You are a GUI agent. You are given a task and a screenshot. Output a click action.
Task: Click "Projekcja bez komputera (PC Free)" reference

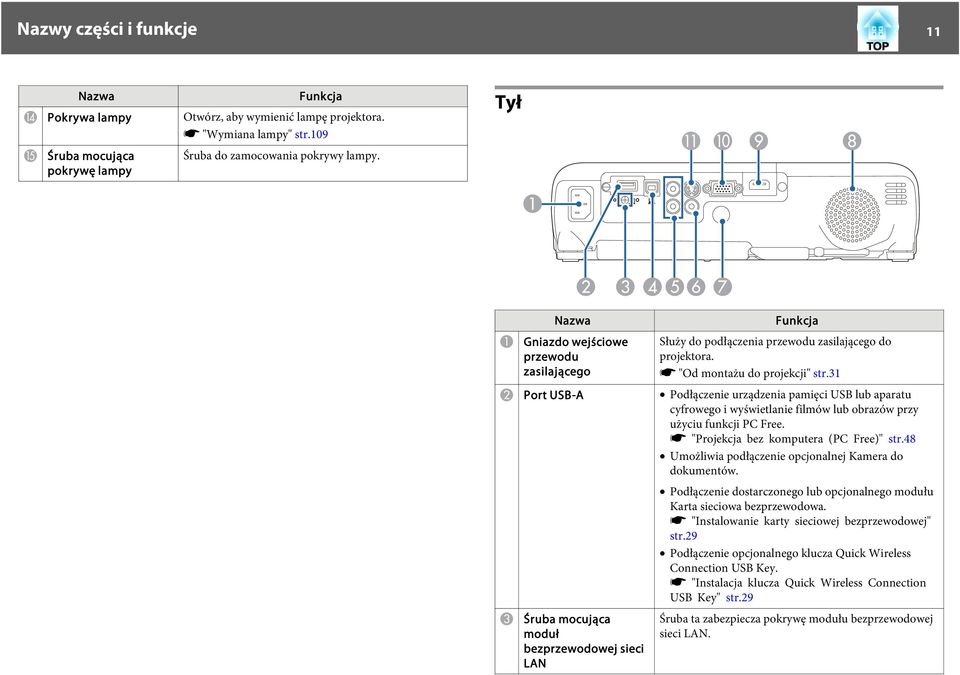pos(787,439)
